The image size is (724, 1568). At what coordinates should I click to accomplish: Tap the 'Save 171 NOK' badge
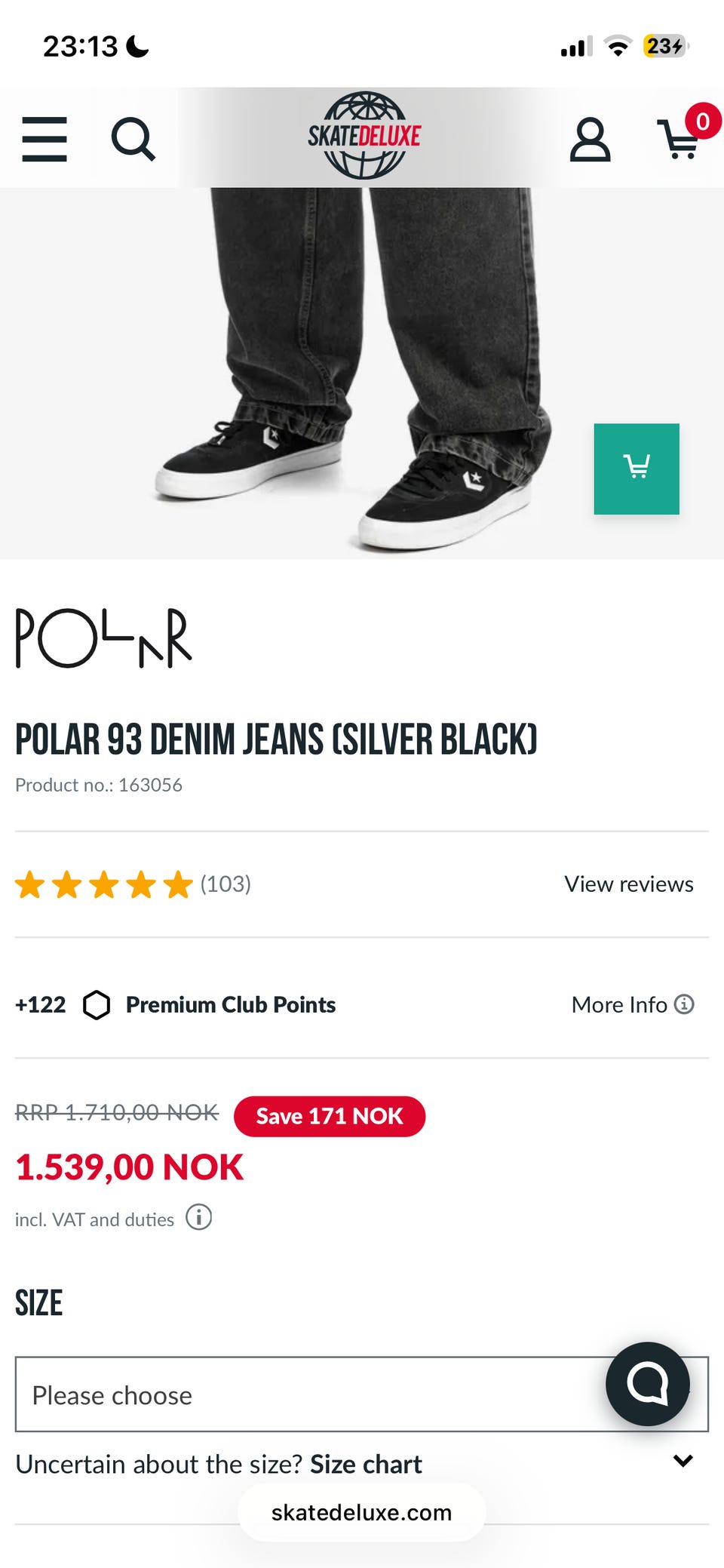click(x=330, y=1116)
